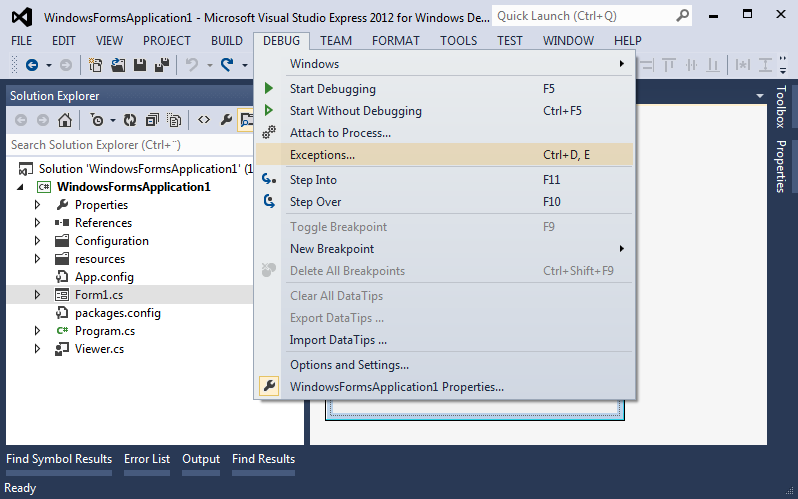
Task: Expand the Form1.cs tree node
Action: point(38,295)
